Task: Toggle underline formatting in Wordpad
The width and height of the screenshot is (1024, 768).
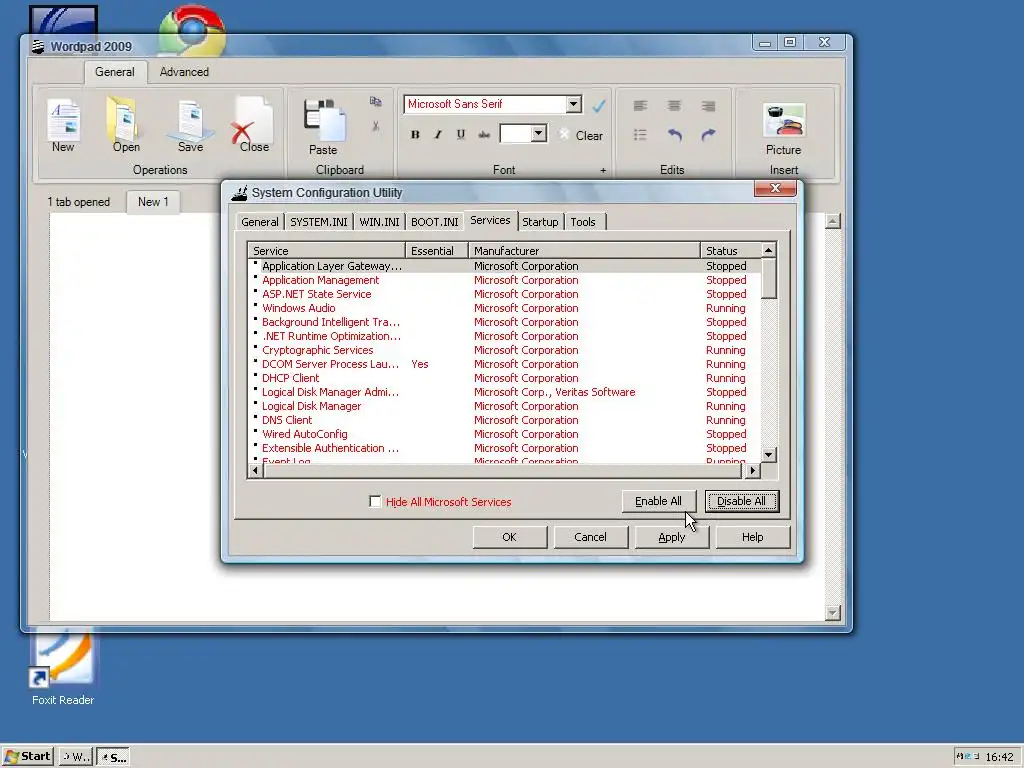Action: 461,135
